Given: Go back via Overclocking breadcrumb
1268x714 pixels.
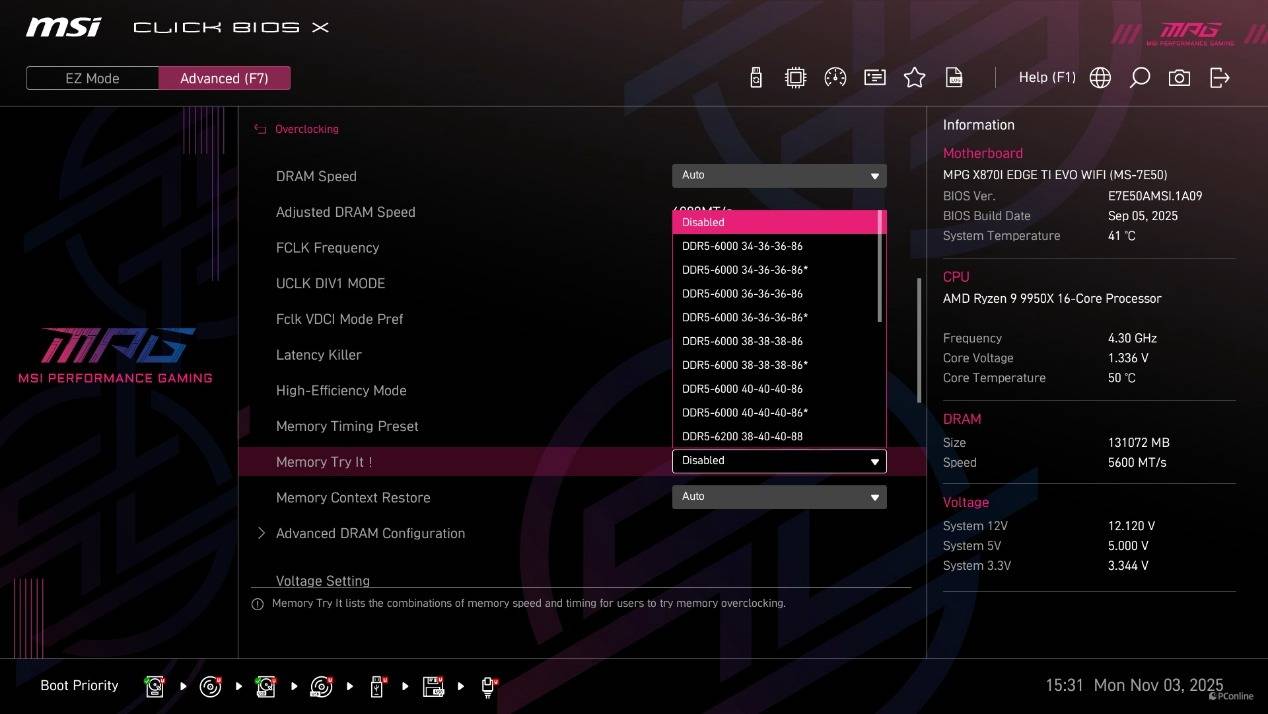Looking at the screenshot, I should [305, 129].
